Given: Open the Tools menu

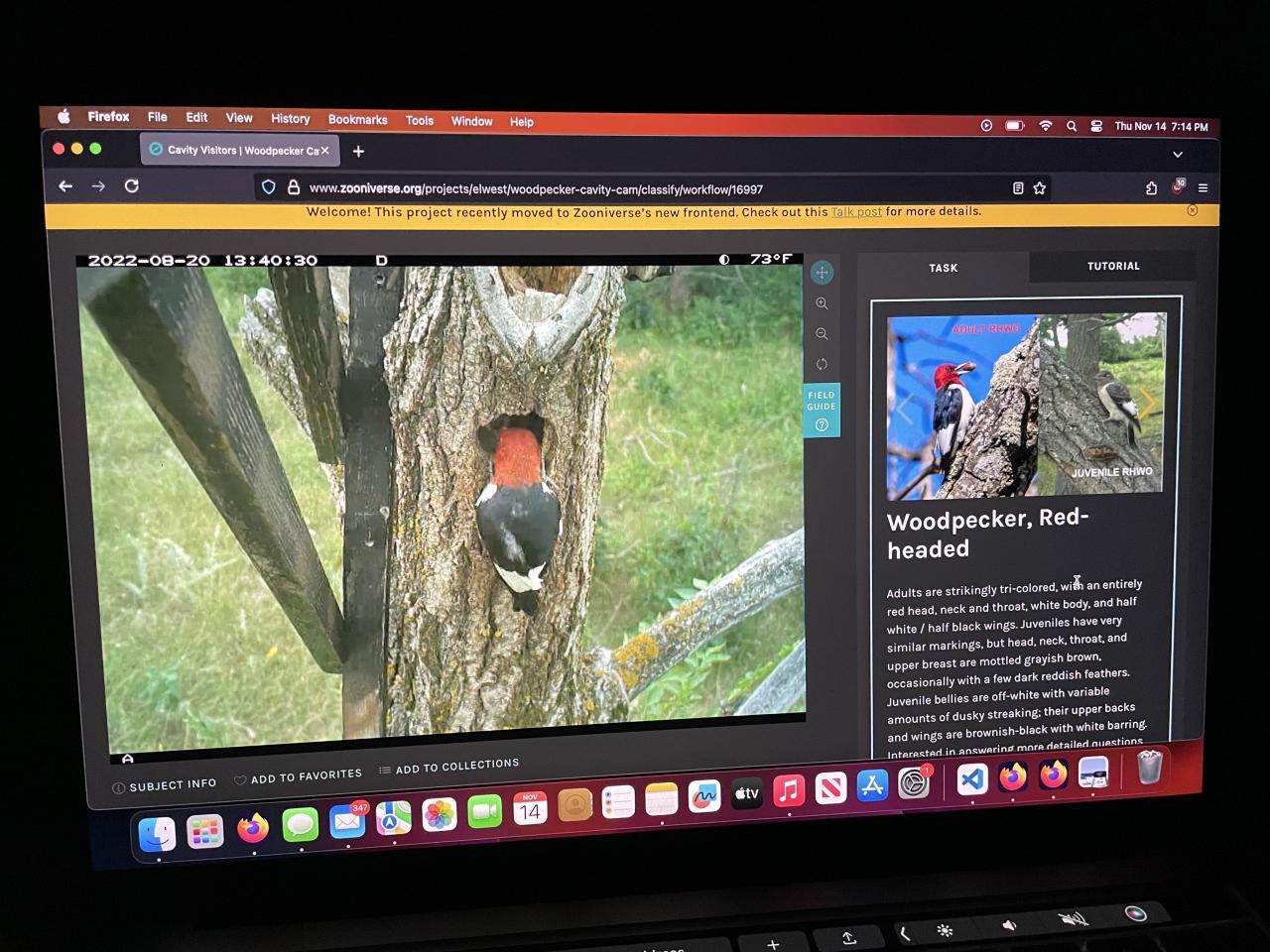Looking at the screenshot, I should click(x=419, y=120).
